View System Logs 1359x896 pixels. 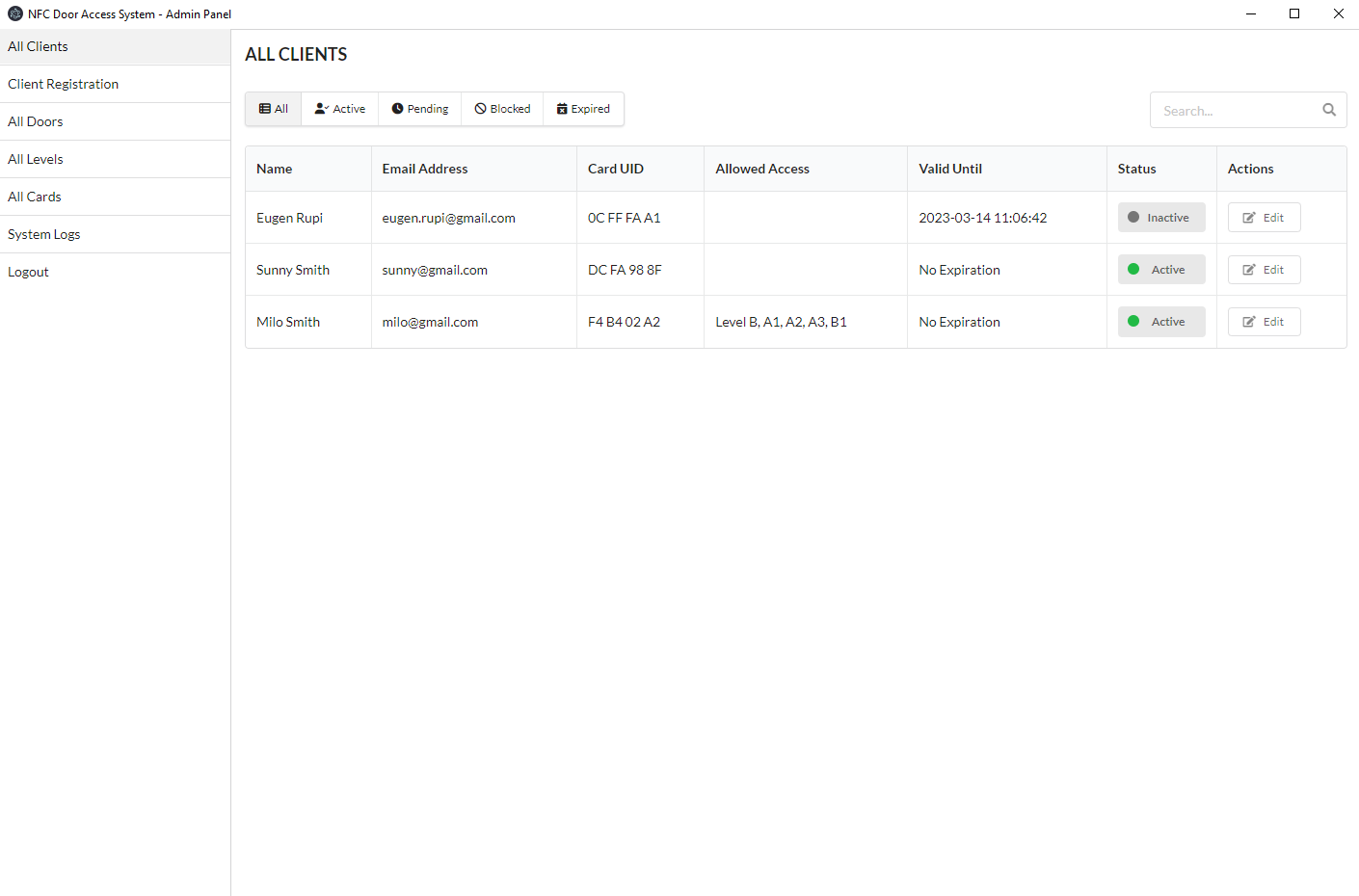point(44,234)
